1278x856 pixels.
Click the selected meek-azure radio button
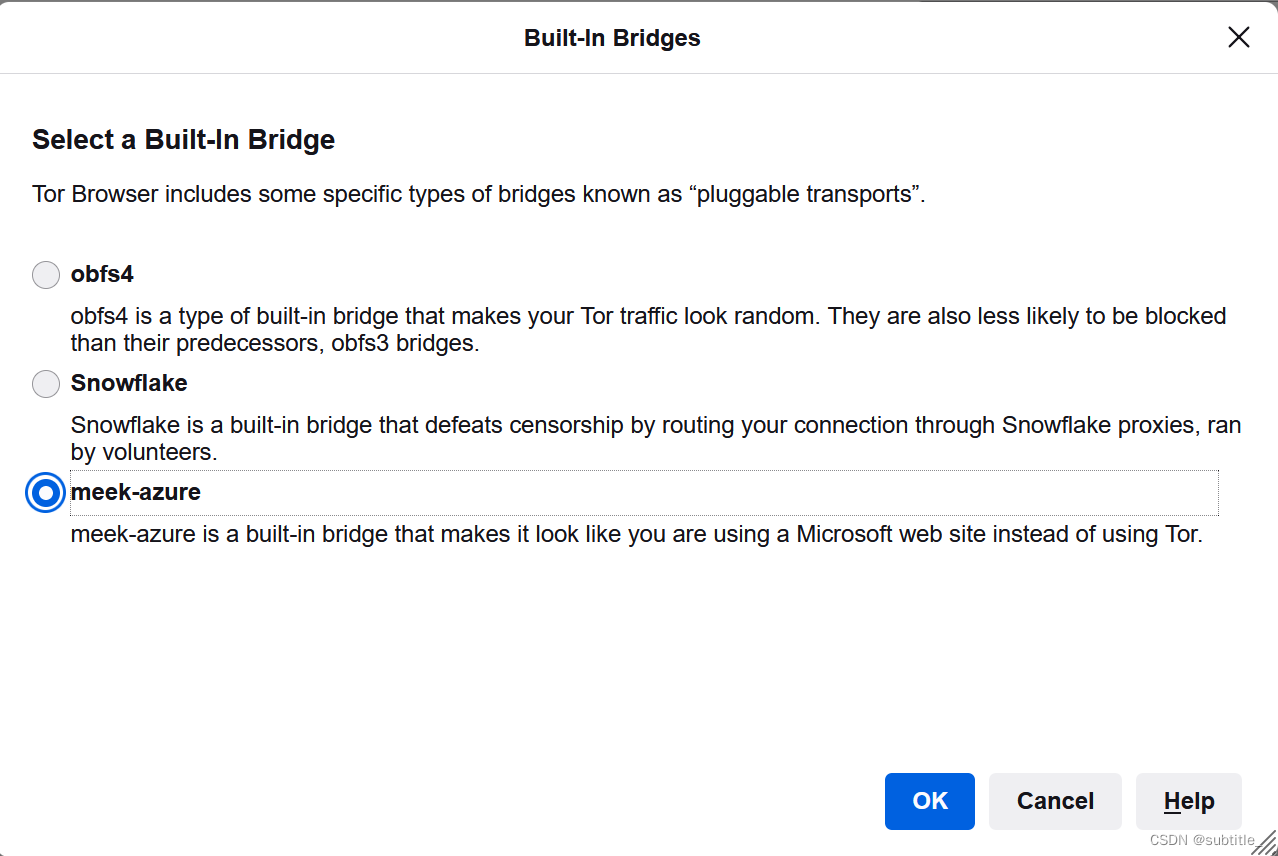(x=46, y=493)
